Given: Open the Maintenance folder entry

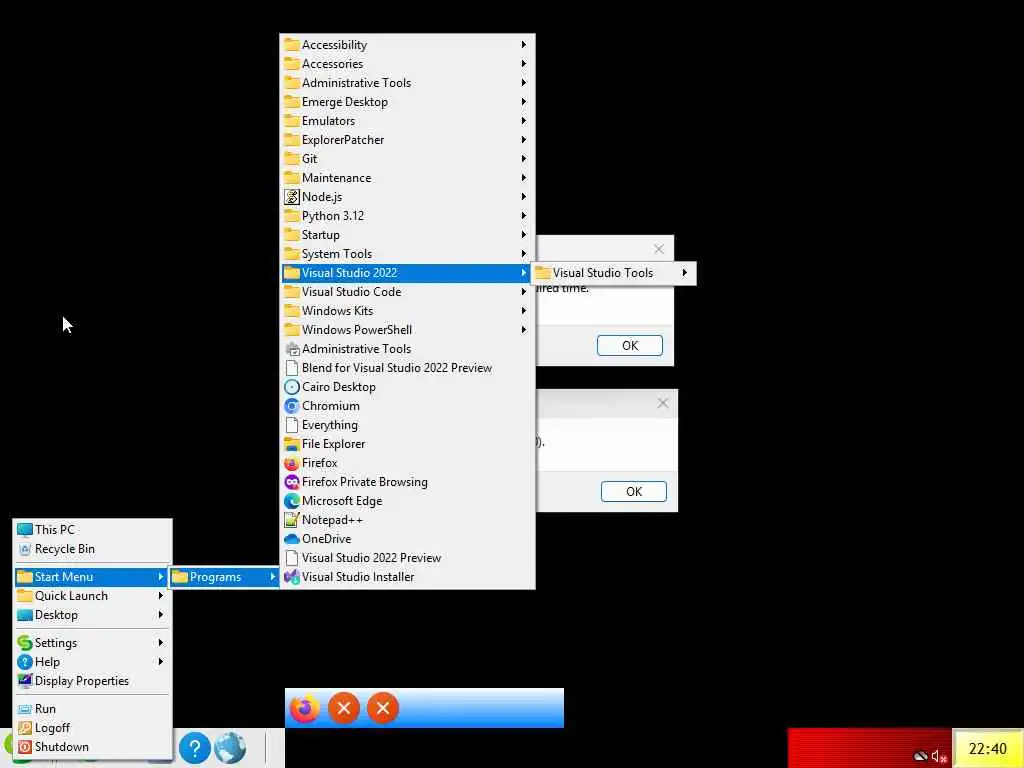Looking at the screenshot, I should [408, 178].
